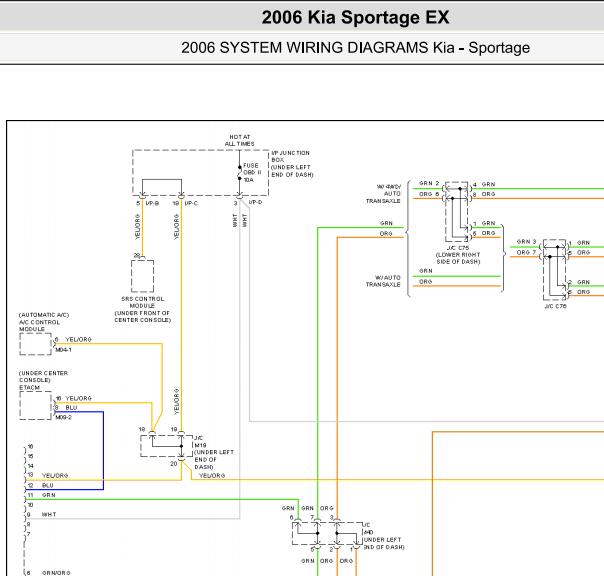Viewport: 604px width, 576px height.
Task: Click the "ORG 7" wire label at C76
Action: pos(526,252)
